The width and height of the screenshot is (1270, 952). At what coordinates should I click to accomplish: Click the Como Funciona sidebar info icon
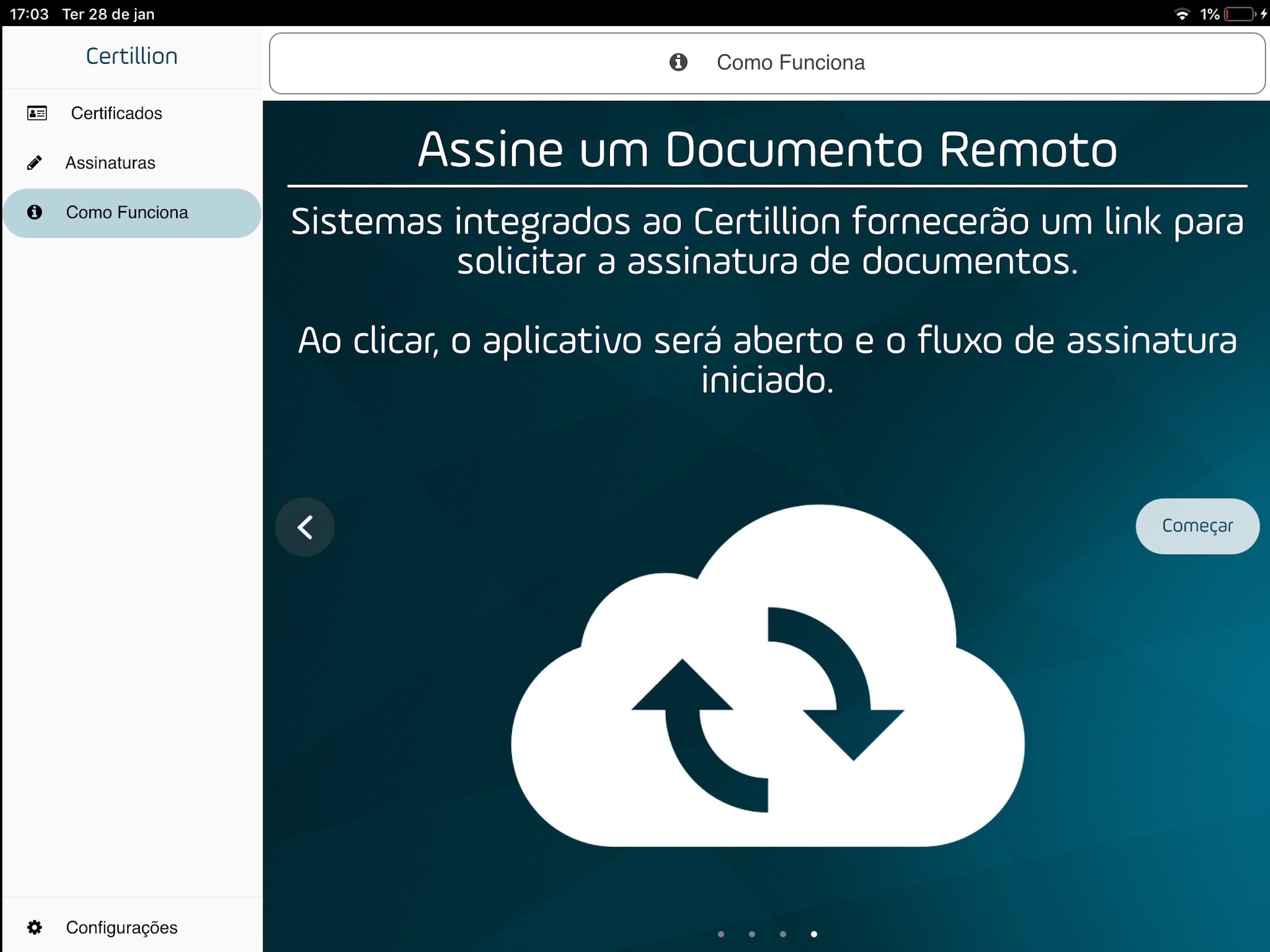pyautogui.click(x=34, y=212)
